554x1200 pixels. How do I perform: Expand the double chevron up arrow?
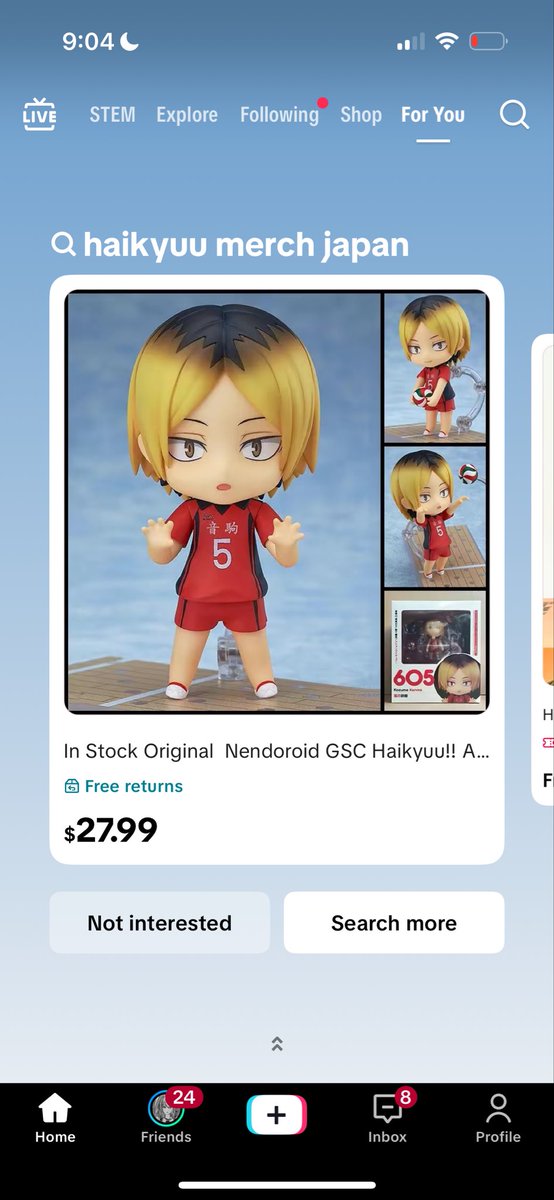(277, 1043)
